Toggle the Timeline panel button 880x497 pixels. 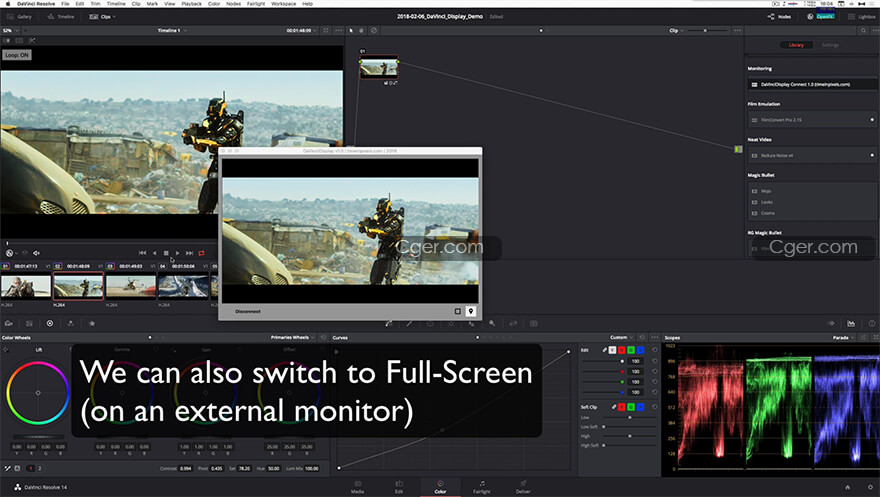(61, 17)
